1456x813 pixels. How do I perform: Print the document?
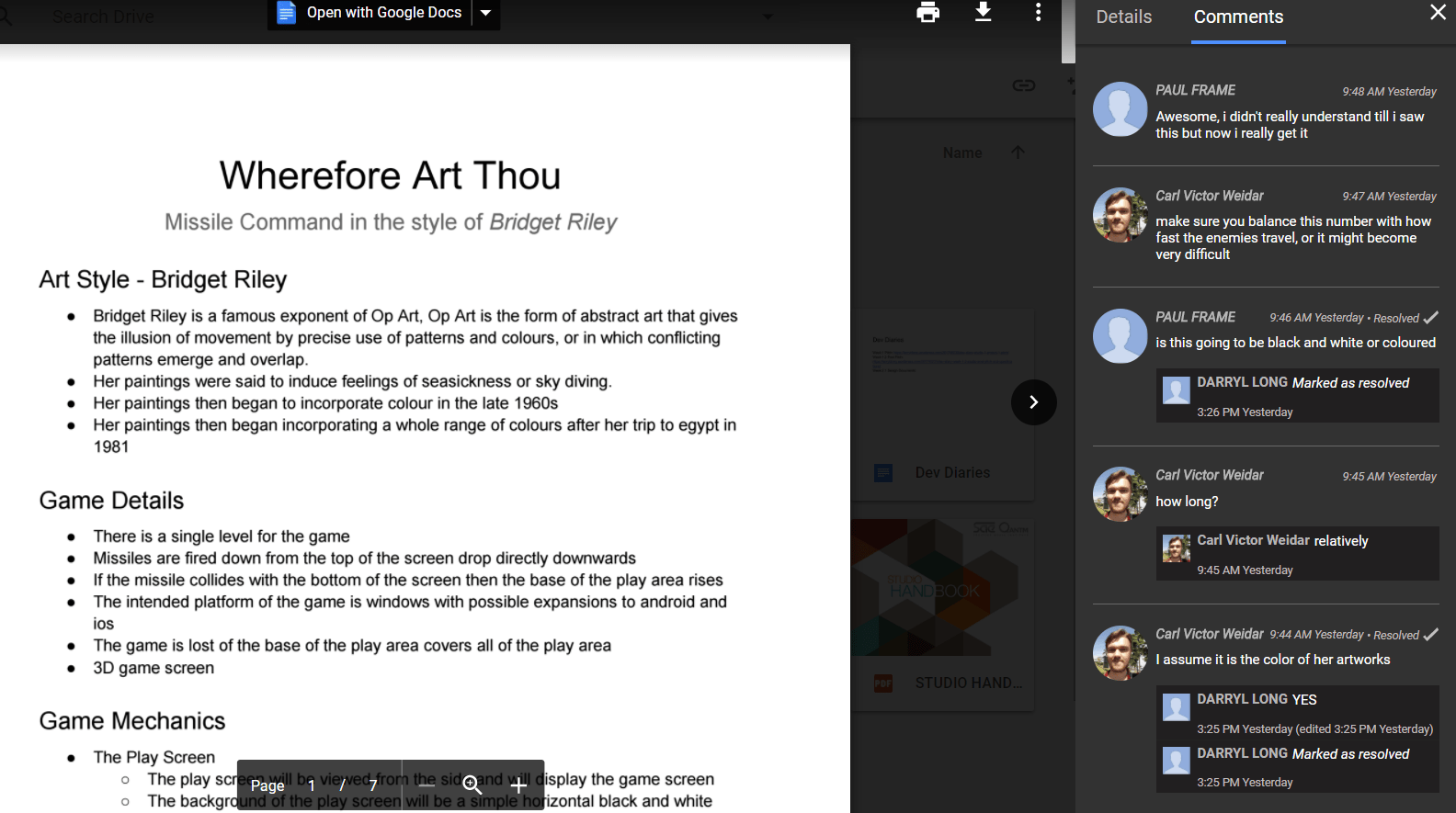(x=928, y=12)
